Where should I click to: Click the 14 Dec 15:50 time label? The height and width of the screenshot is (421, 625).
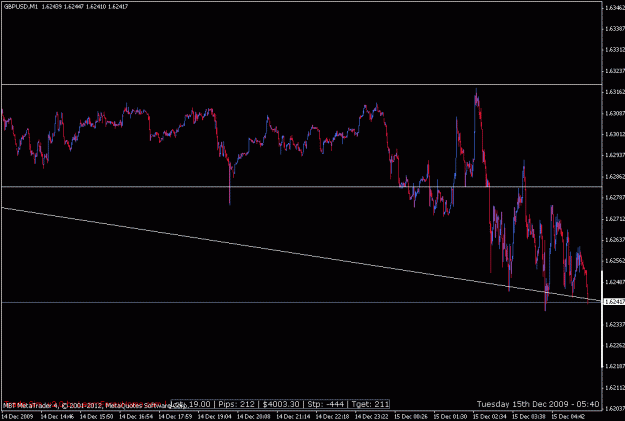coord(96,417)
